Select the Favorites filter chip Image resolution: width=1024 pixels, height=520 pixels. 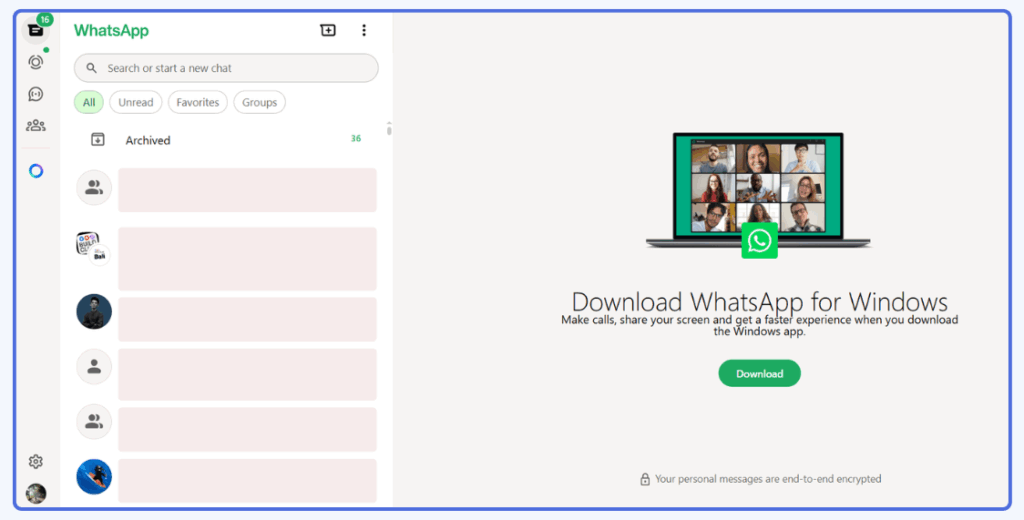(x=198, y=103)
